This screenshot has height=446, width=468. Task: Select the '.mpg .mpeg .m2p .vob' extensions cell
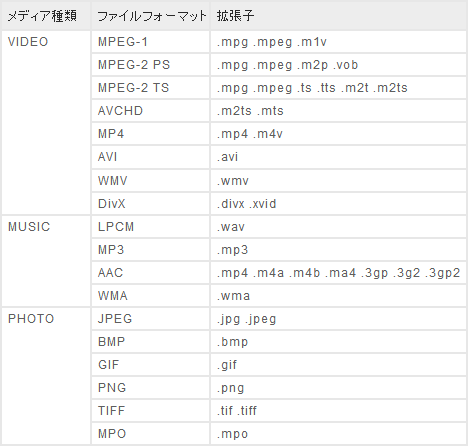pos(338,65)
